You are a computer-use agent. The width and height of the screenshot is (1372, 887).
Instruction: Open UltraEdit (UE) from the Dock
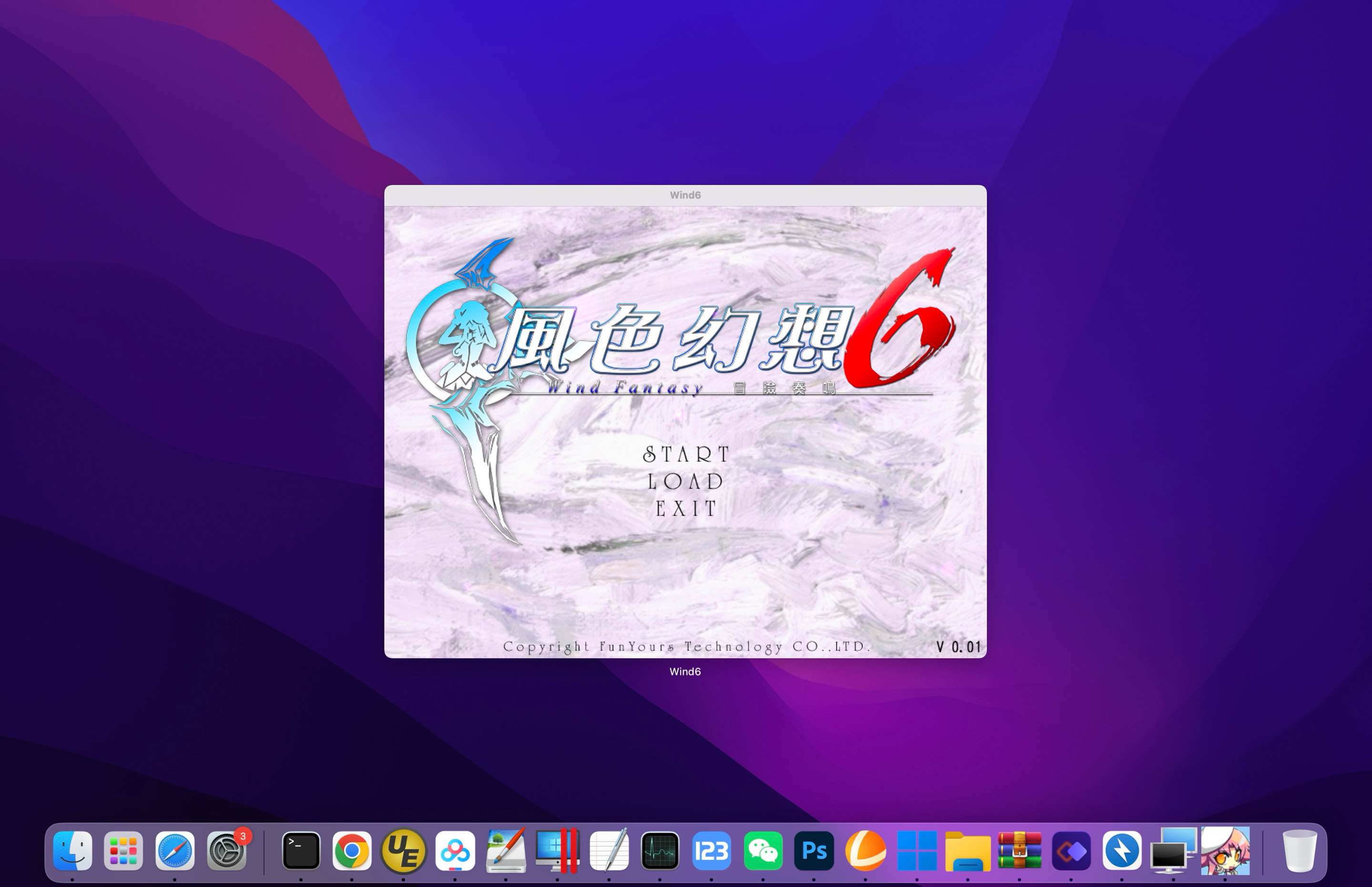[403, 851]
